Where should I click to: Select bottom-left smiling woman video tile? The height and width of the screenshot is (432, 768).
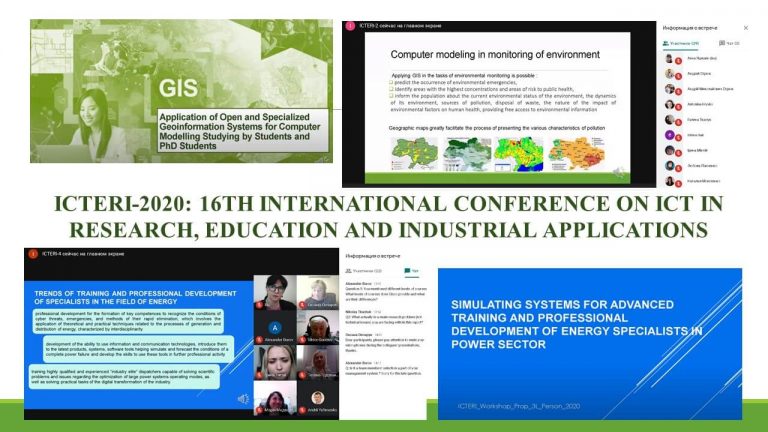[x=275, y=398]
